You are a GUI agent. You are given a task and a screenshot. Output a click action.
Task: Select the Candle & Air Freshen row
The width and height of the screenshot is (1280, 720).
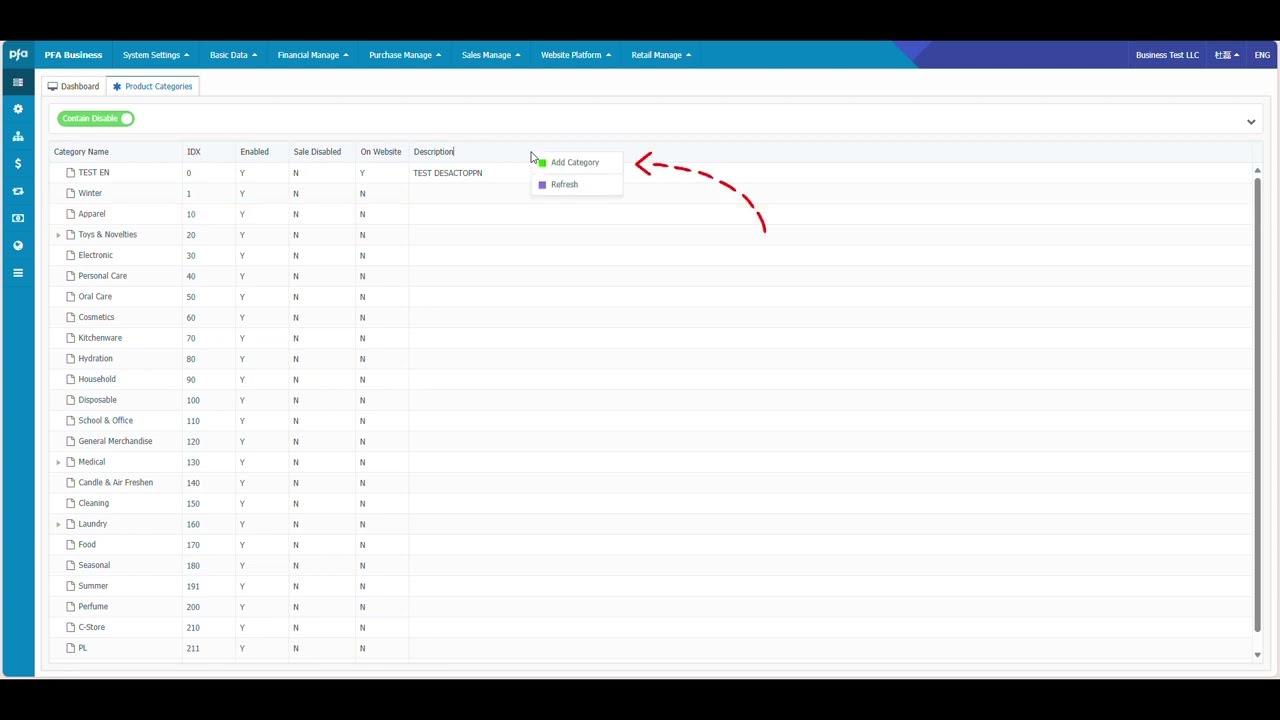(651, 483)
